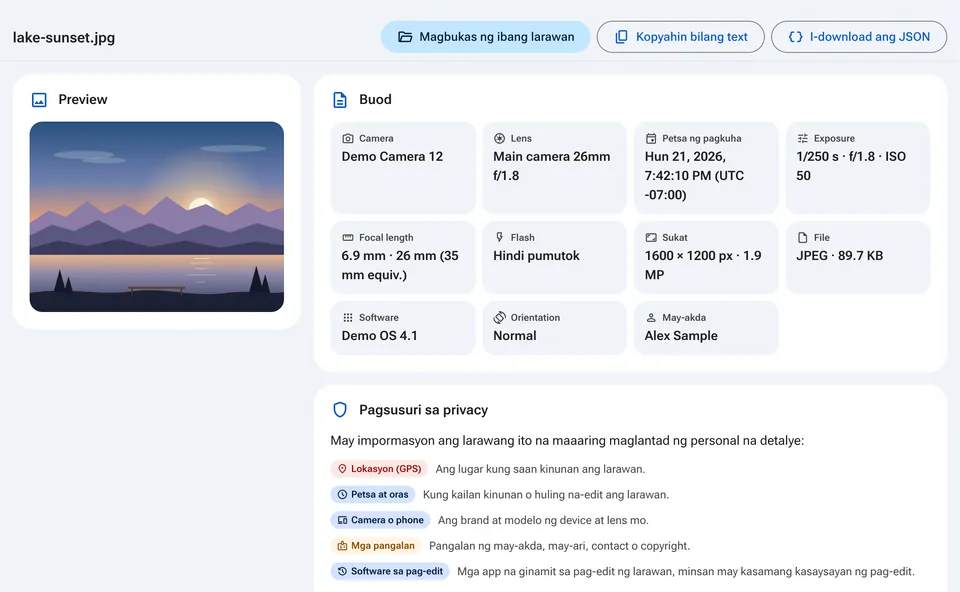Click the Lens aperture icon
The image size is (960, 592).
[x=500, y=138]
